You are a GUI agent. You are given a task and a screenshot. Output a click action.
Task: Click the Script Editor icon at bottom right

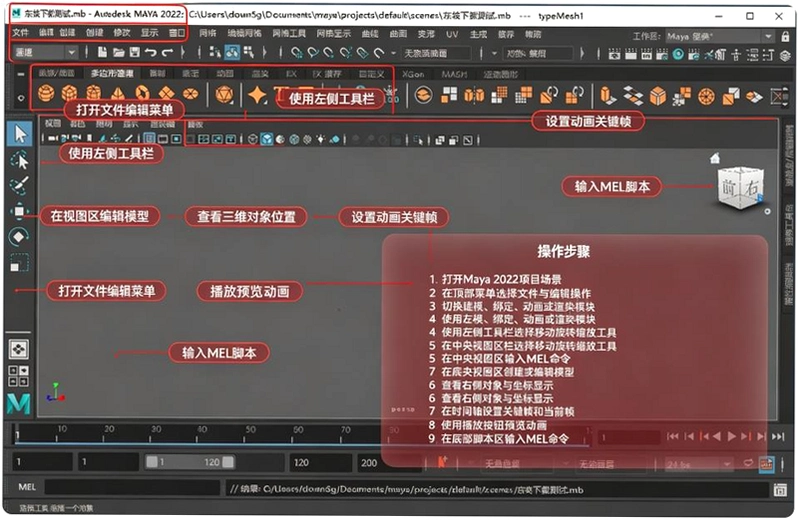coord(780,490)
